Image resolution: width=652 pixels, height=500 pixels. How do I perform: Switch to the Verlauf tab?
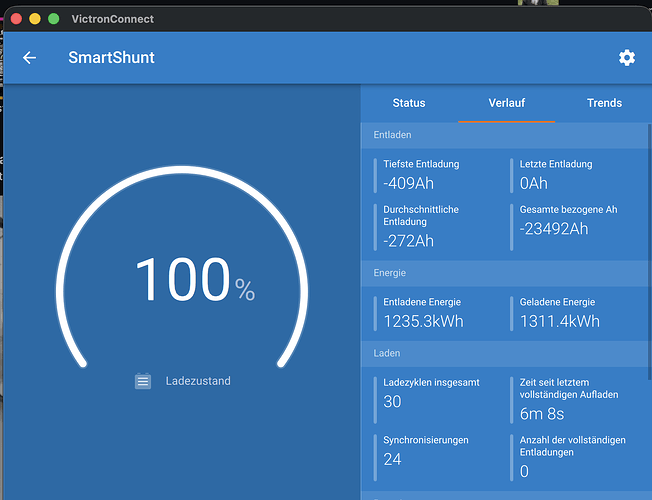(x=506, y=103)
